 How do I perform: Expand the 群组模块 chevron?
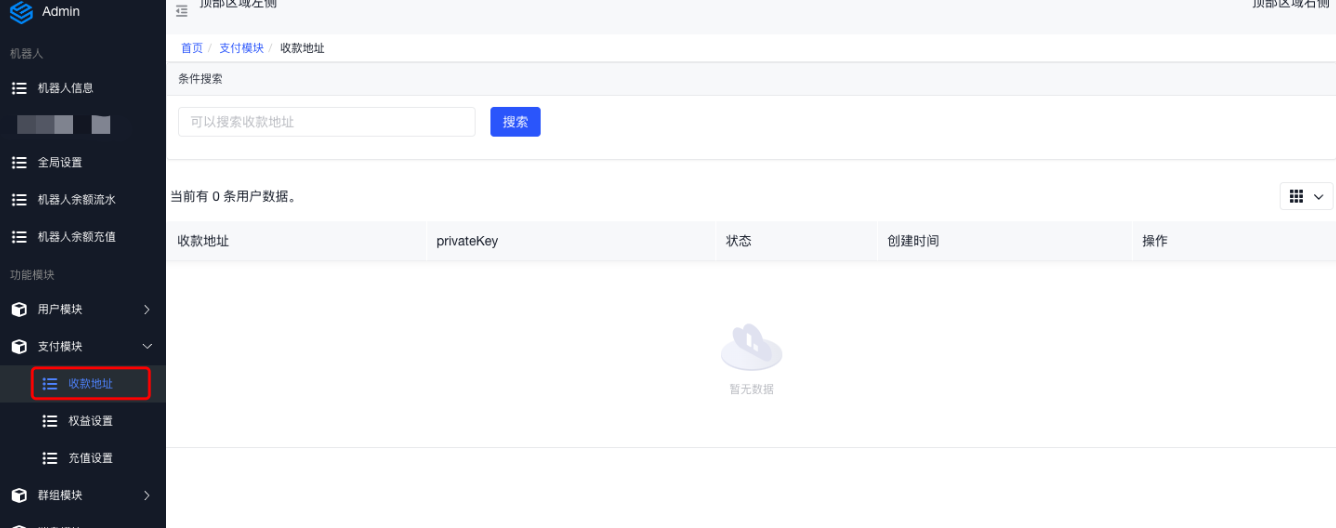pyautogui.click(x=147, y=495)
